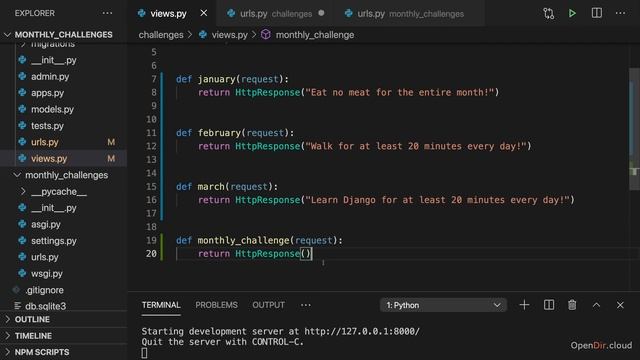Image resolution: width=640 pixels, height=360 pixels.
Task: Open urls.py under monthly_challenges folder
Action: 63,257
